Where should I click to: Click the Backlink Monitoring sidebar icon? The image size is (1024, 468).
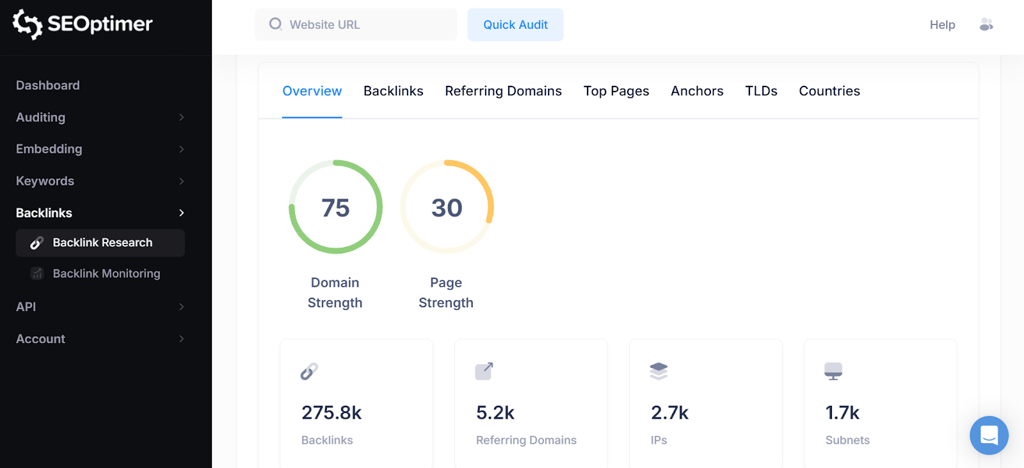click(37, 273)
